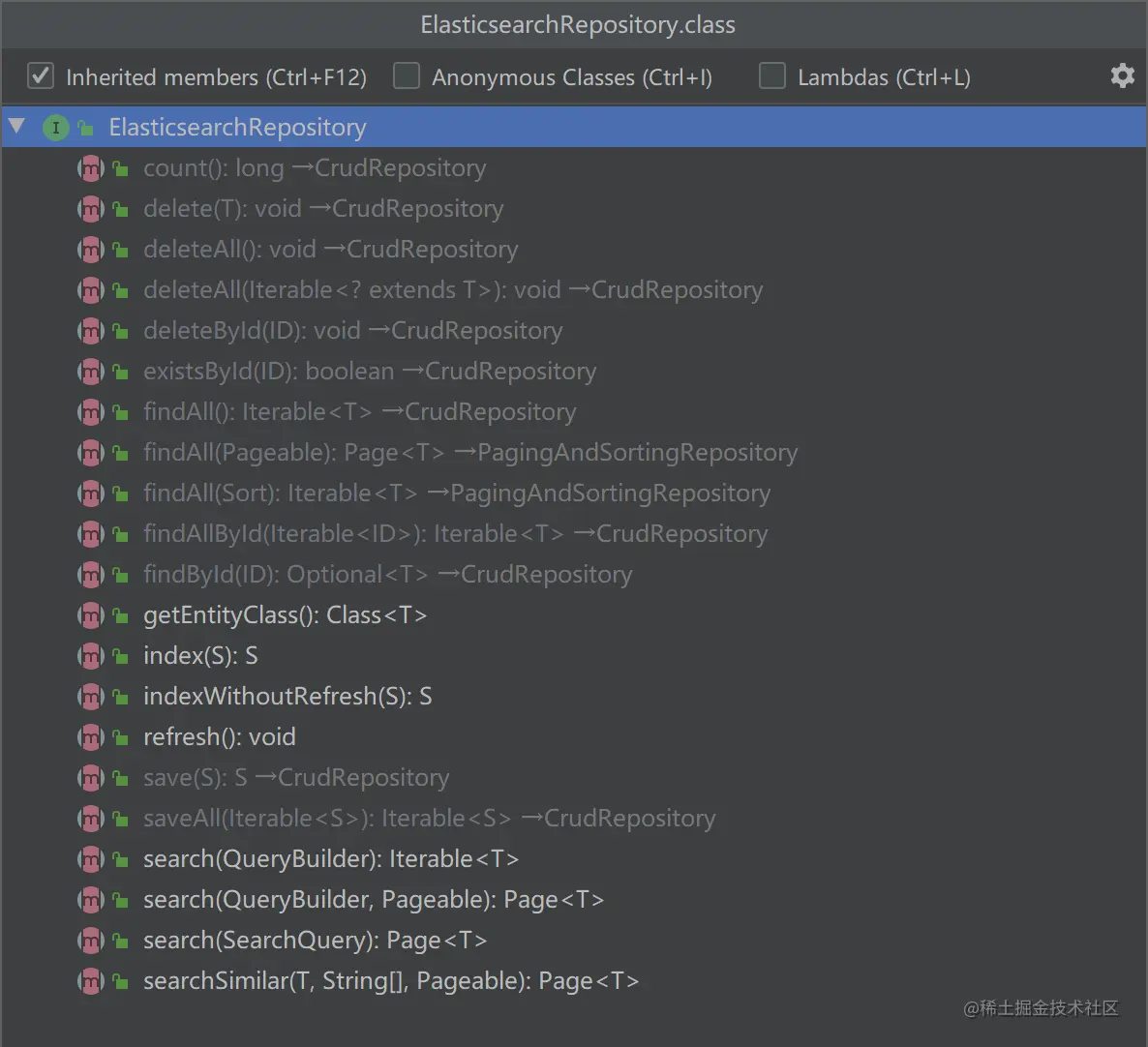
Task: Enable the Lambdas checkbox
Action: tap(772, 75)
